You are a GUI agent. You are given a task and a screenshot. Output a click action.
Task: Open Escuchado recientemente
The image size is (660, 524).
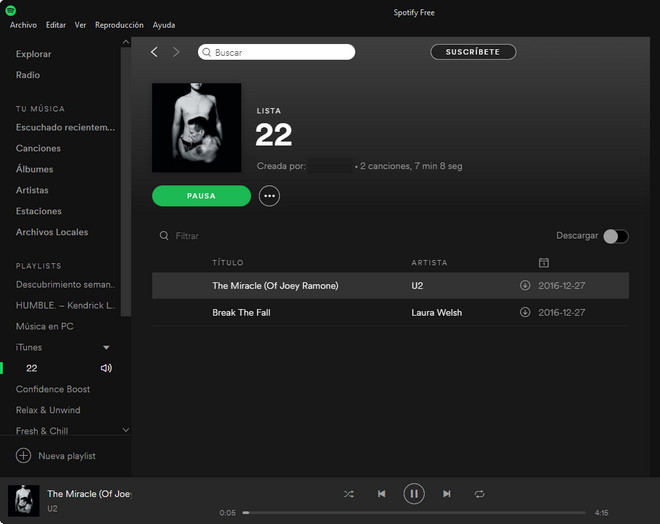65,127
